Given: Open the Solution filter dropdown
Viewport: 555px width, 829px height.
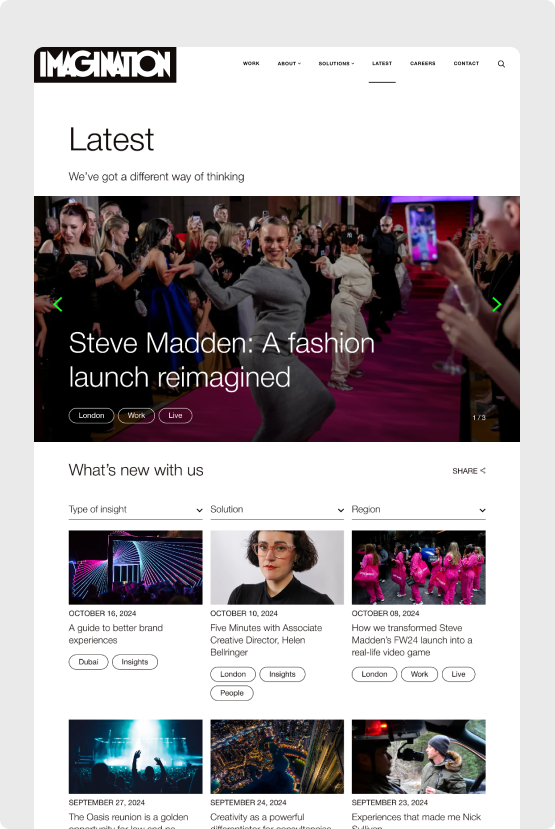Looking at the screenshot, I should 277,510.
